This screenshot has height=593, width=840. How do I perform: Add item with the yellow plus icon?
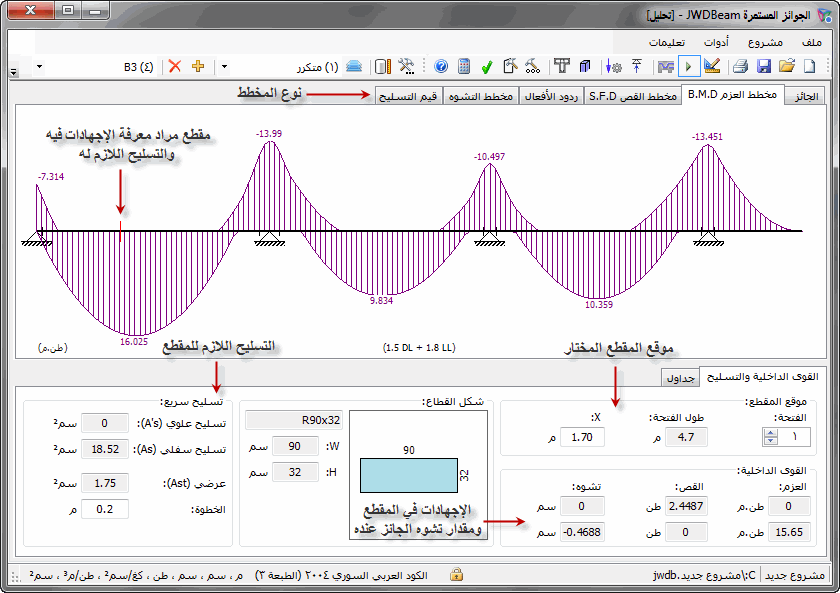click(197, 67)
